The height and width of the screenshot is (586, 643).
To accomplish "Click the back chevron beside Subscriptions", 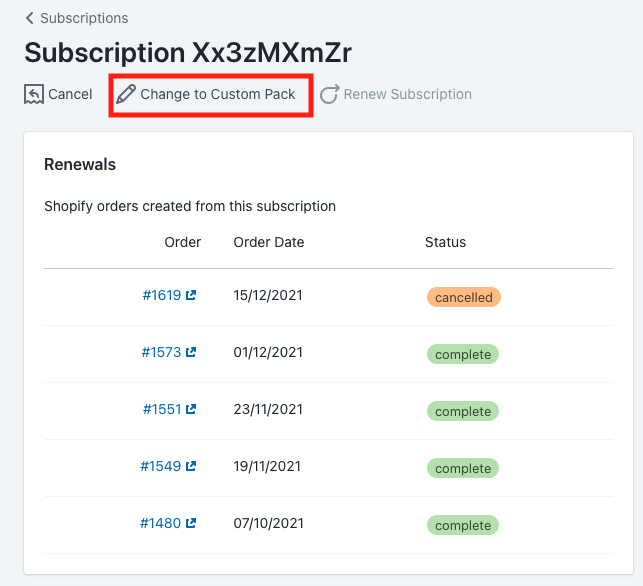I will pos(30,18).
